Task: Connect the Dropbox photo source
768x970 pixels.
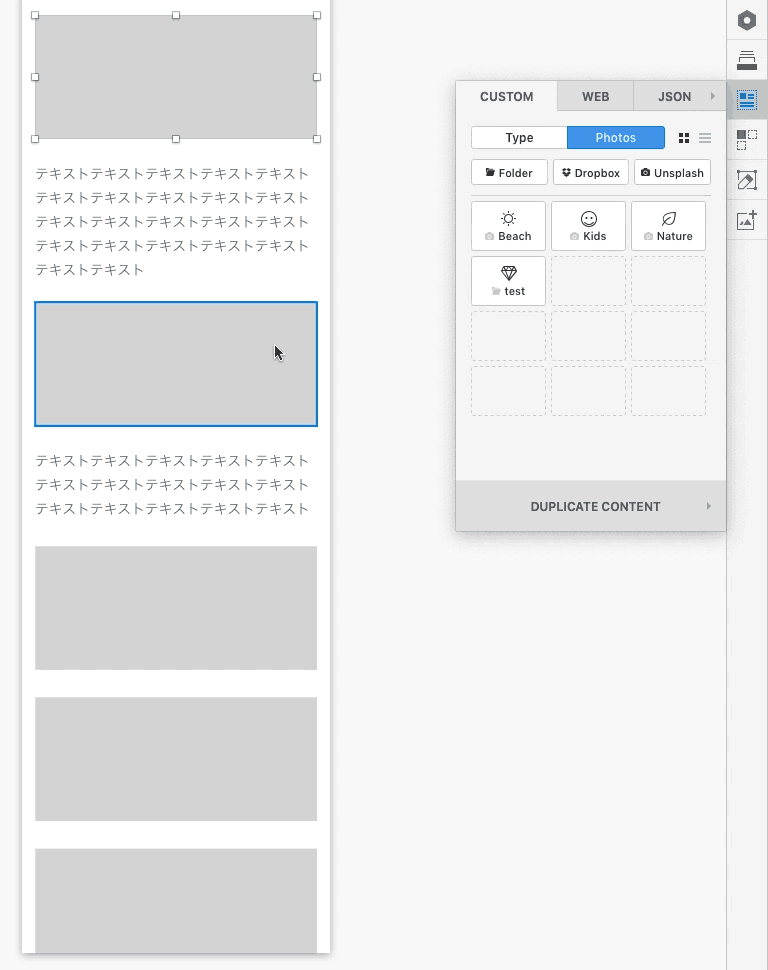Action: coord(591,173)
